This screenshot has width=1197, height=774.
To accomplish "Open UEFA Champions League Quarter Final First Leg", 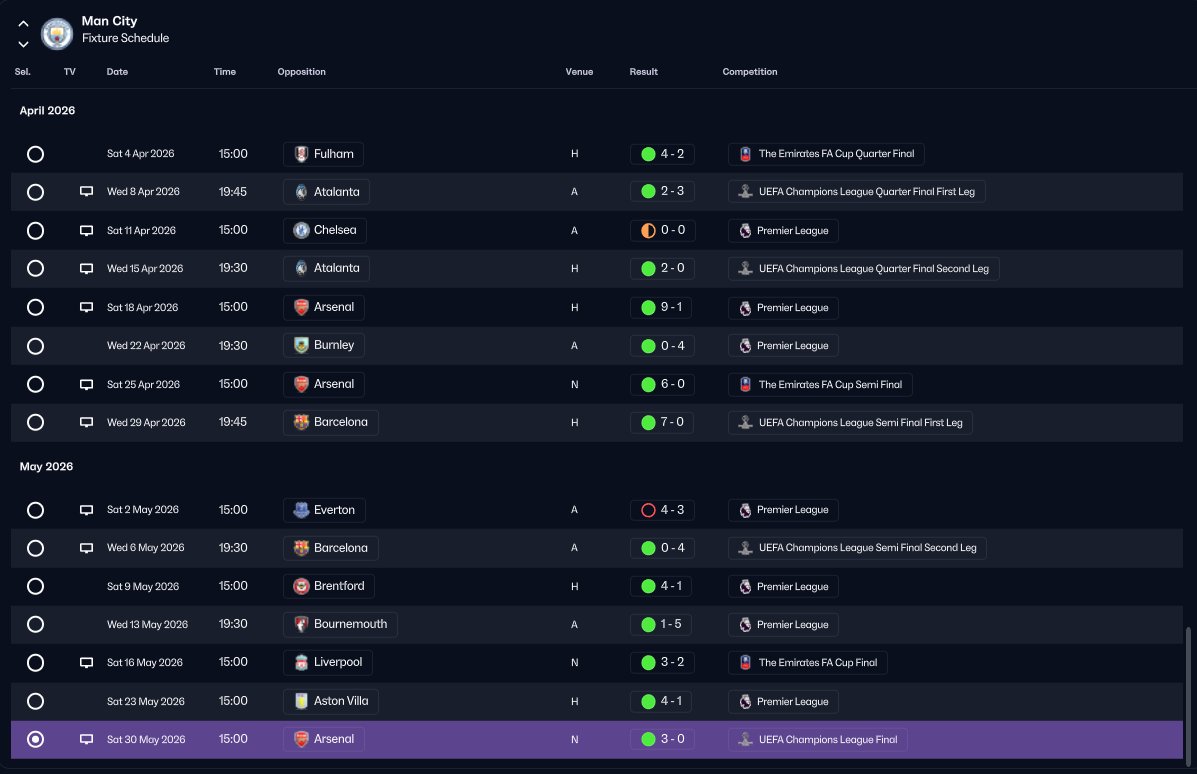I will (857, 192).
